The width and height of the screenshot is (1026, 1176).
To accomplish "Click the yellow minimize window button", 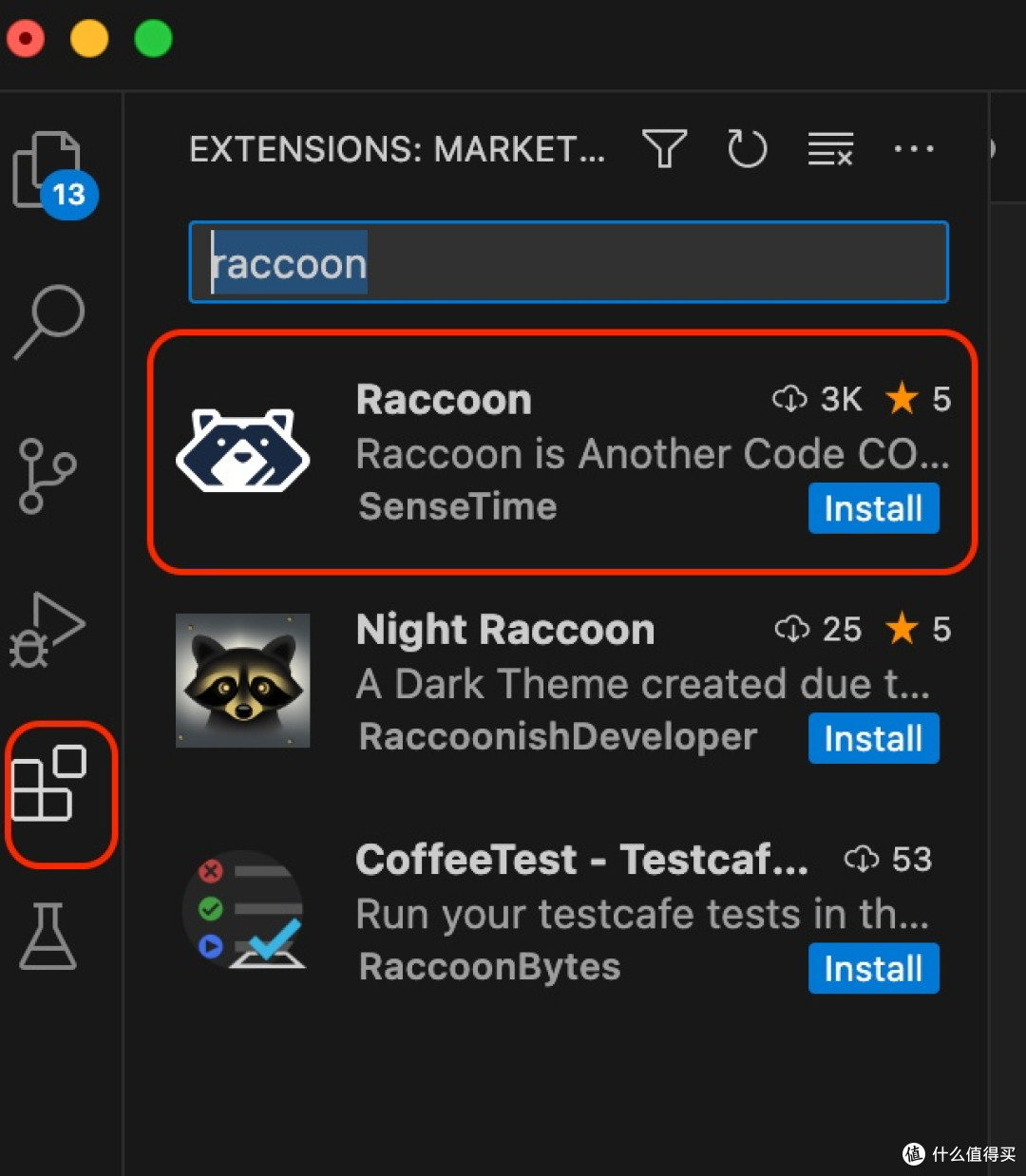I will [89, 39].
